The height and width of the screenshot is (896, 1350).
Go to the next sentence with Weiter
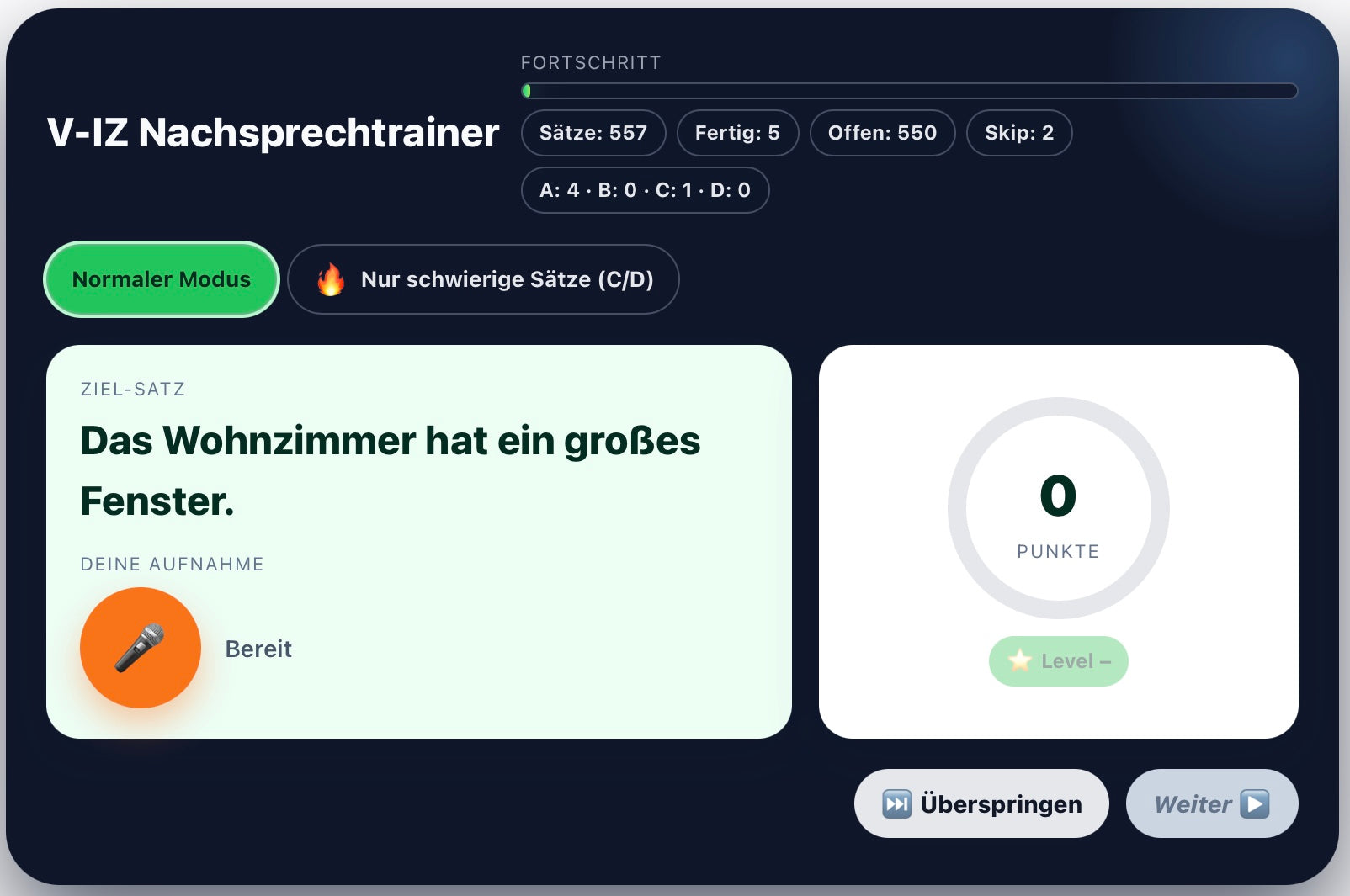pyautogui.click(x=1211, y=804)
